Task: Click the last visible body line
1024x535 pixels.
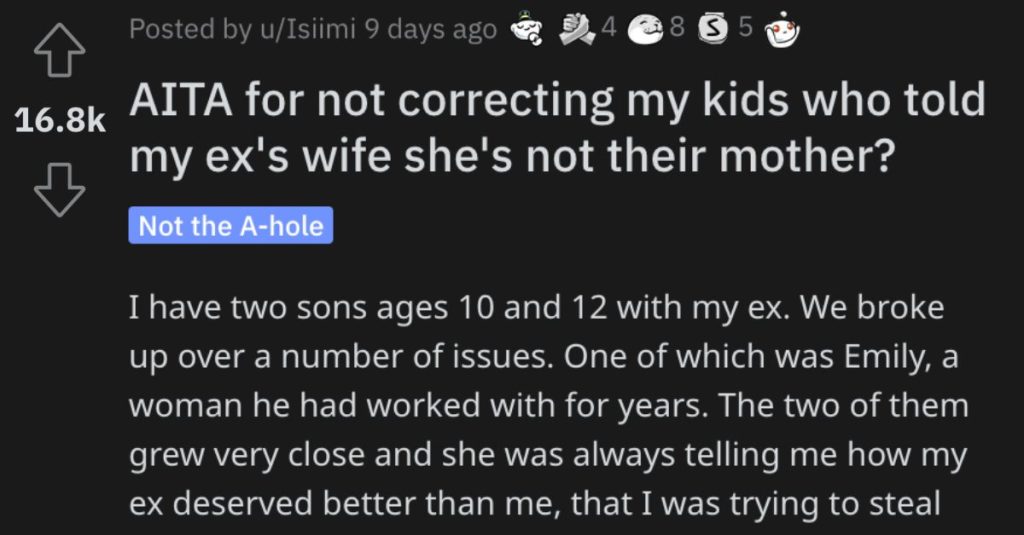Action: pos(535,504)
